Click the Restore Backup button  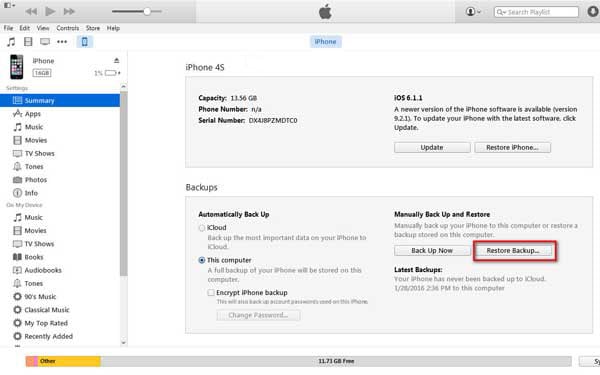click(513, 251)
